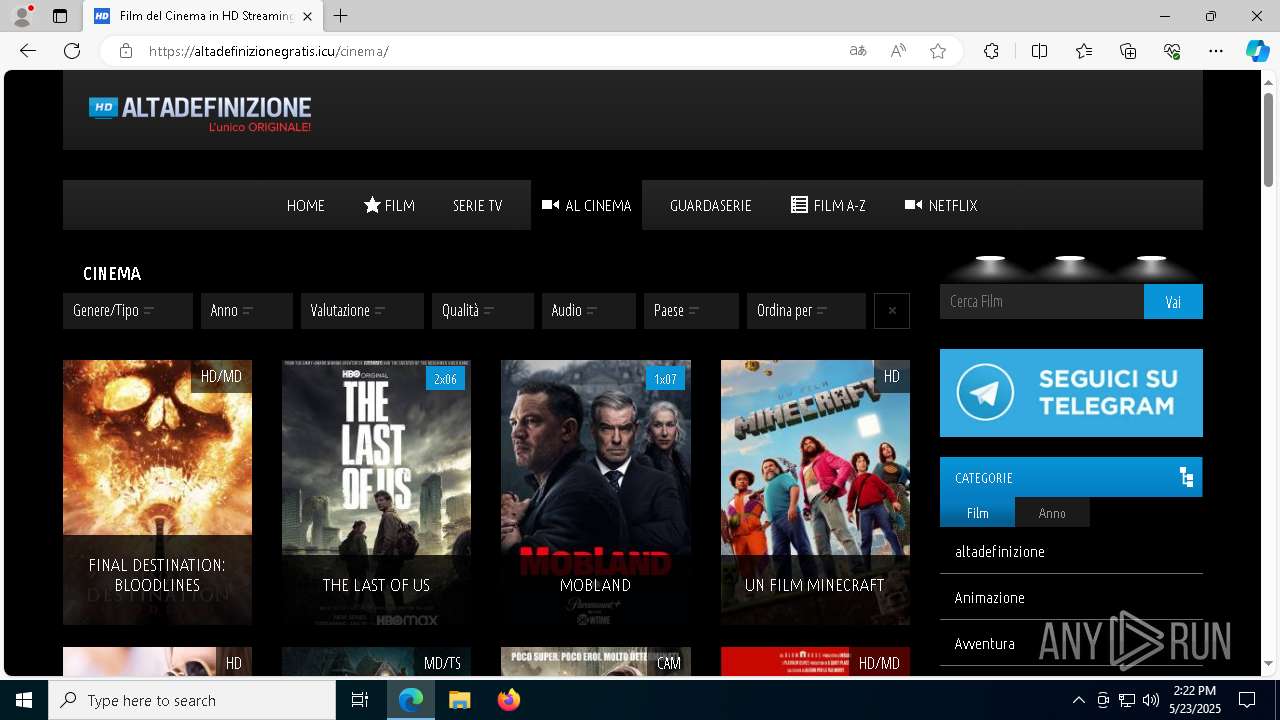Open GUARDASERIE link in menu
This screenshot has height=720, width=1280.
pyautogui.click(x=710, y=205)
